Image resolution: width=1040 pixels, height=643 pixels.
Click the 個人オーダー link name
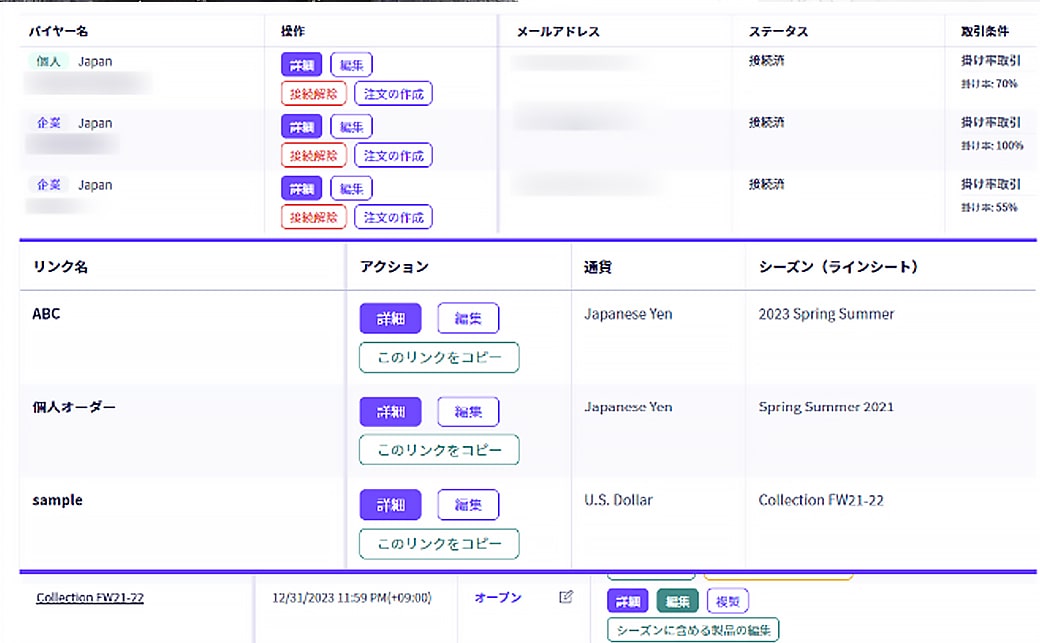tap(74, 407)
